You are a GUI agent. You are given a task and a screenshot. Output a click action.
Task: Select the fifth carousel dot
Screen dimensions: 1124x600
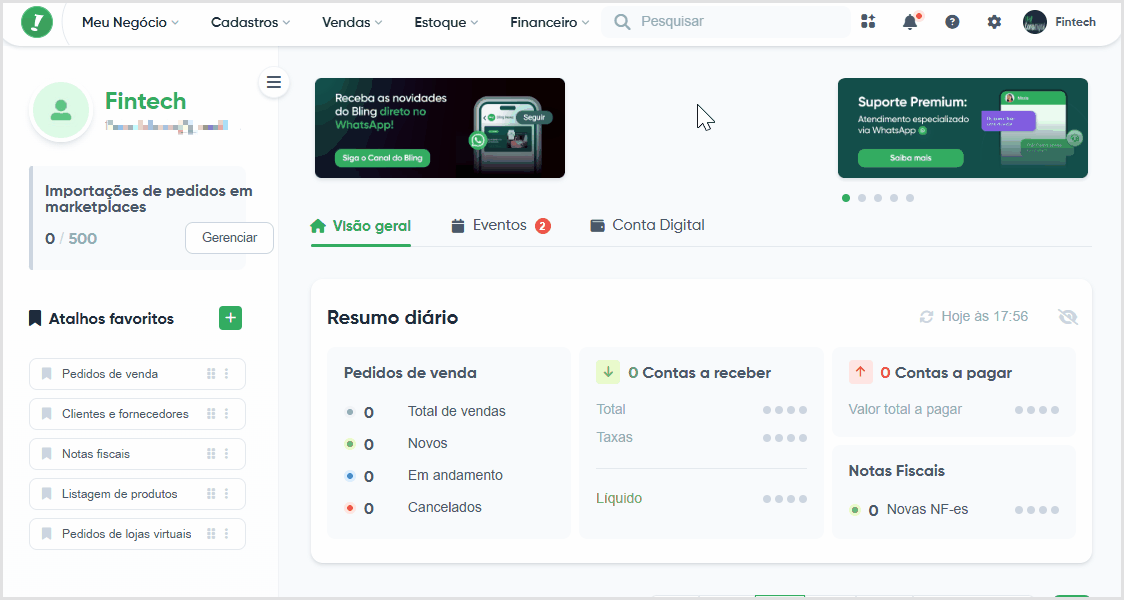click(x=910, y=198)
